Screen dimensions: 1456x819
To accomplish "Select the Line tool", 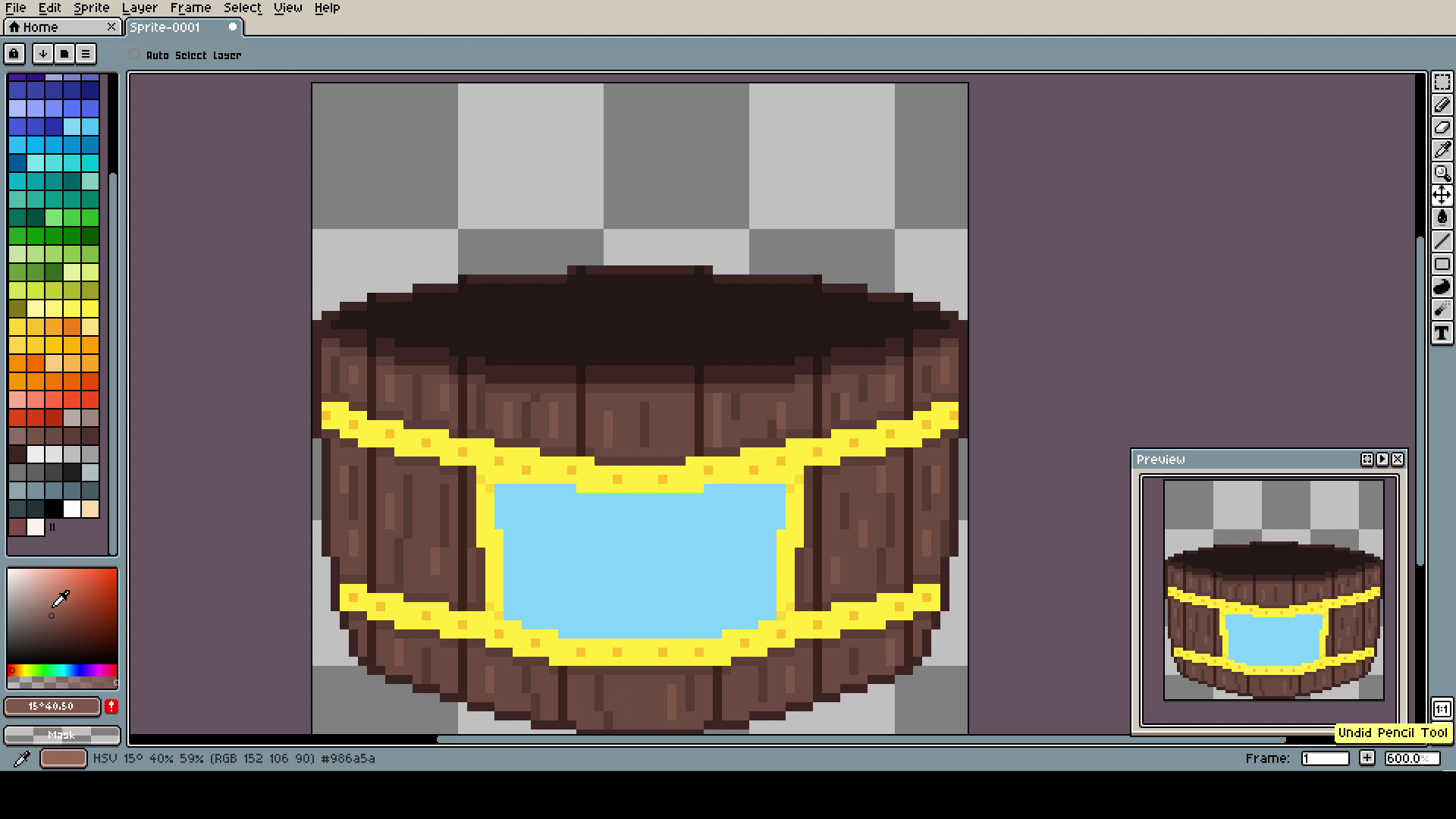I will pyautogui.click(x=1442, y=241).
